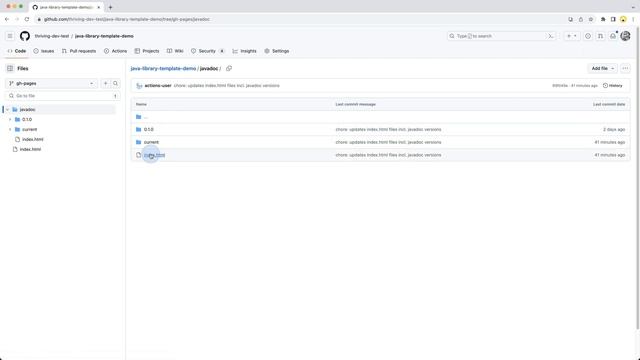Open the Add file dropdown

pos(602,69)
